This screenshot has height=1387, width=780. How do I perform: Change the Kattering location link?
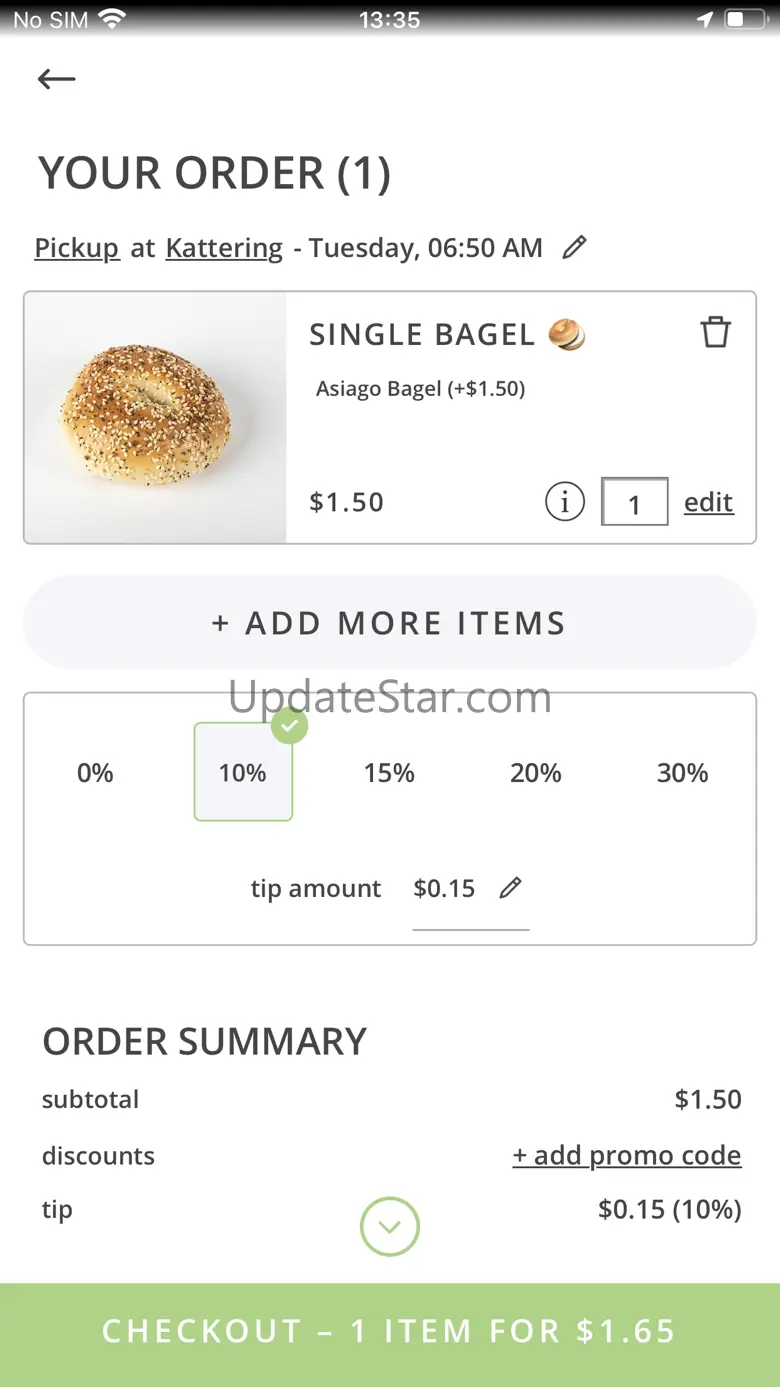click(x=224, y=248)
